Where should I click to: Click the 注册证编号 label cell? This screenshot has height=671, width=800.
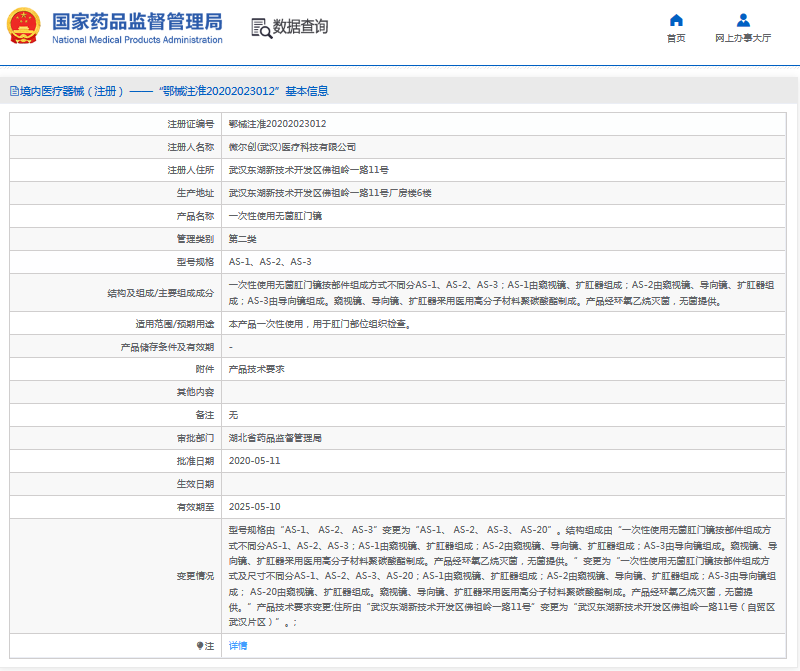115,124
